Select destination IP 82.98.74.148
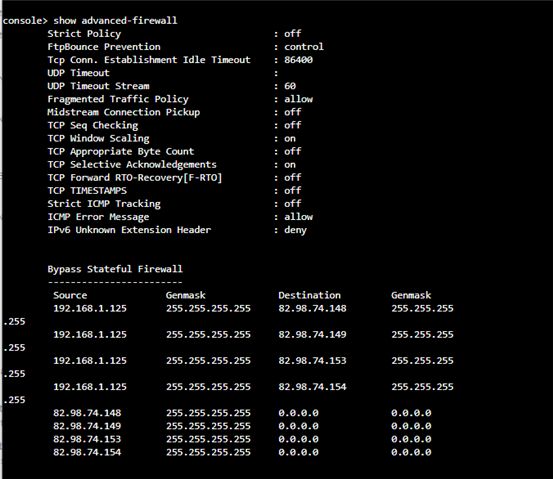The image size is (553, 479). (312, 308)
